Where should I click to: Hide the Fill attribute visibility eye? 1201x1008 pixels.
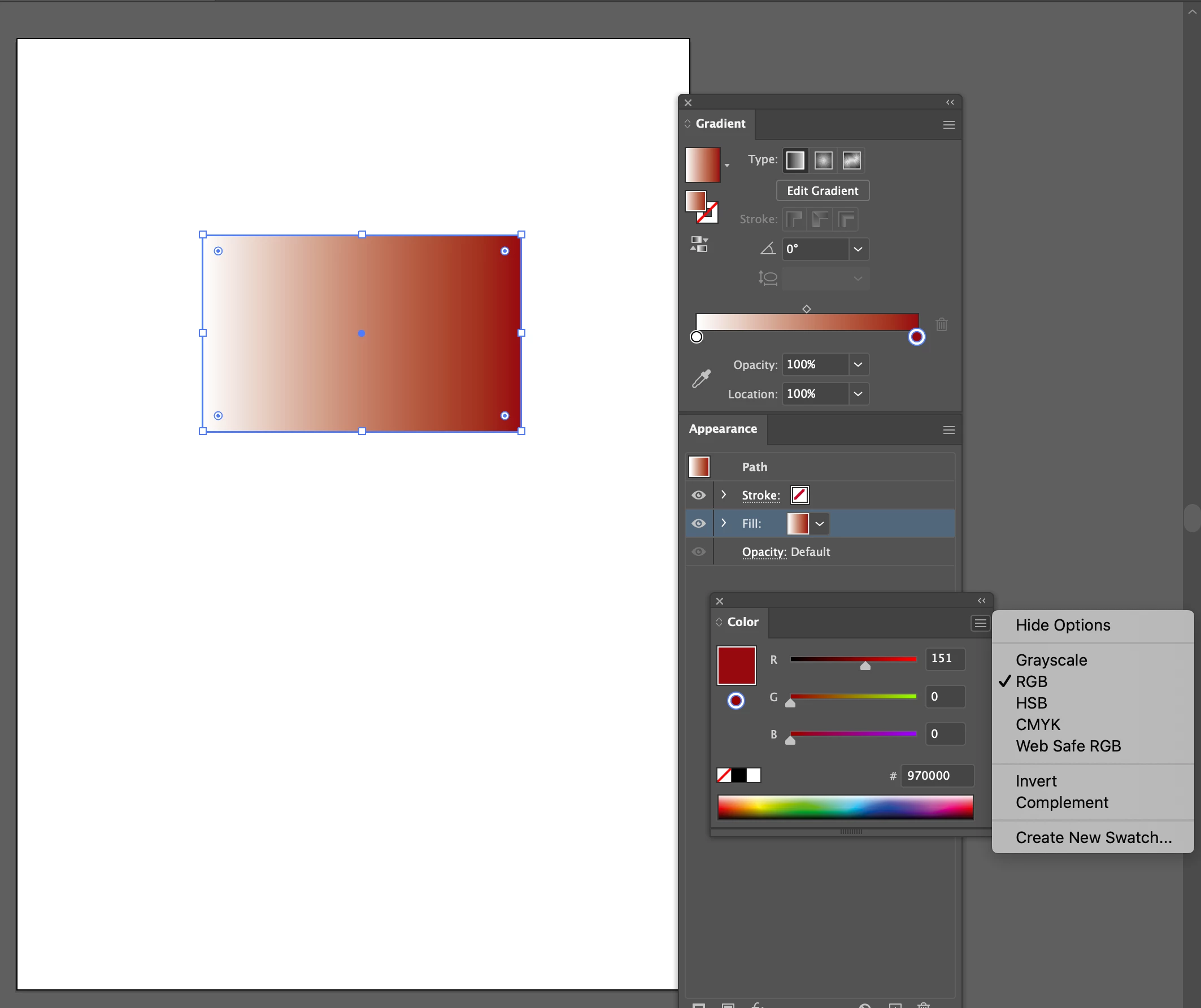pos(698,523)
